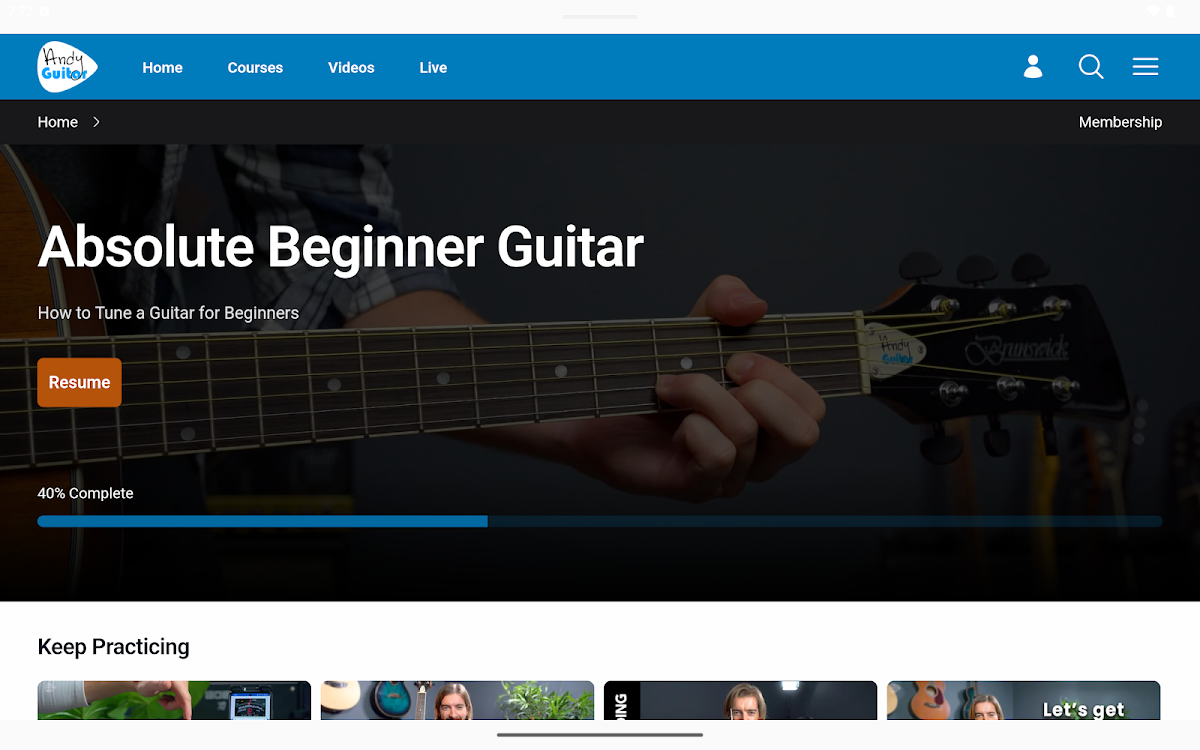
Task: Open the hamburger menu
Action: [1145, 67]
